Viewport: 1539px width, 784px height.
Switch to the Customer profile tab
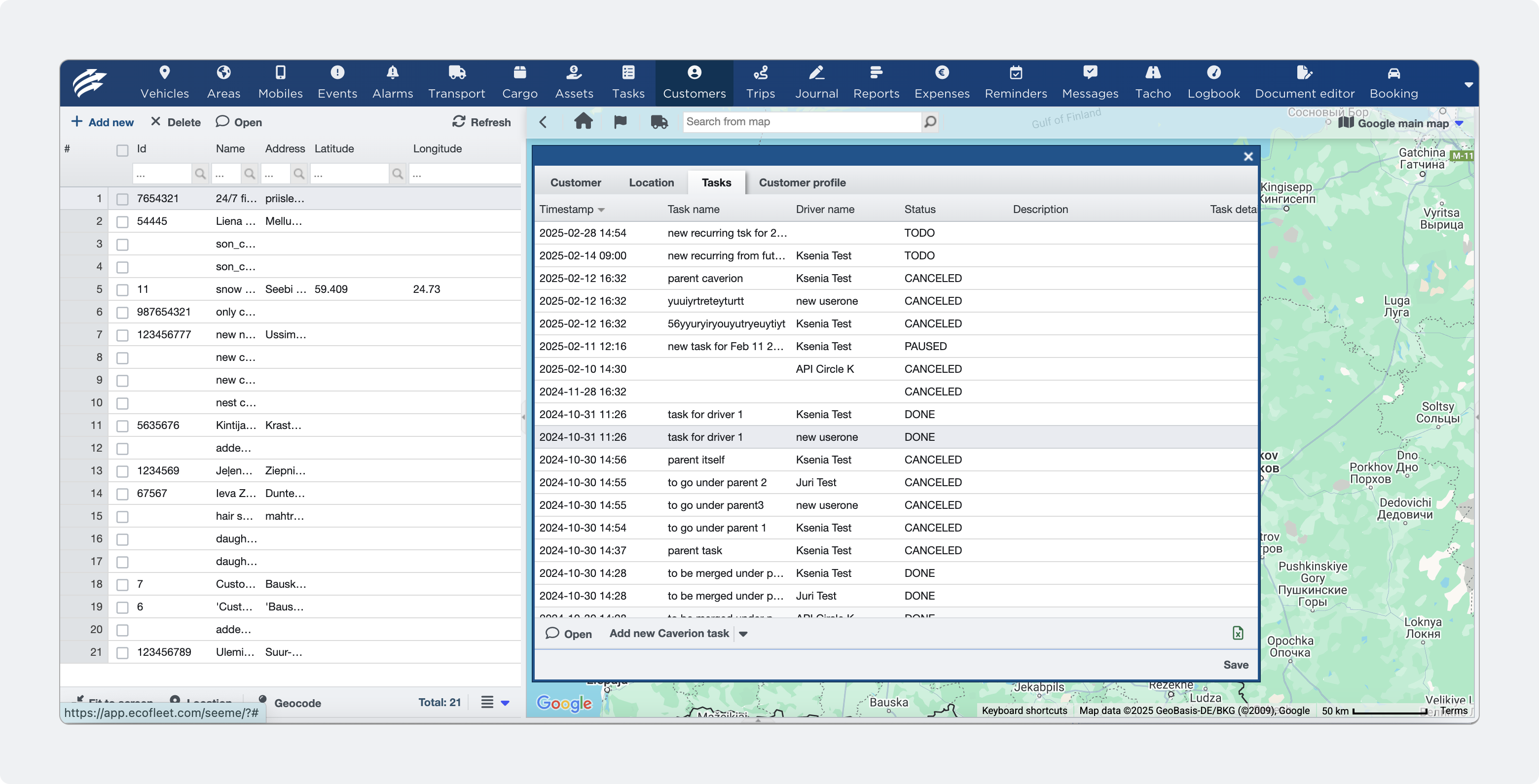click(802, 183)
